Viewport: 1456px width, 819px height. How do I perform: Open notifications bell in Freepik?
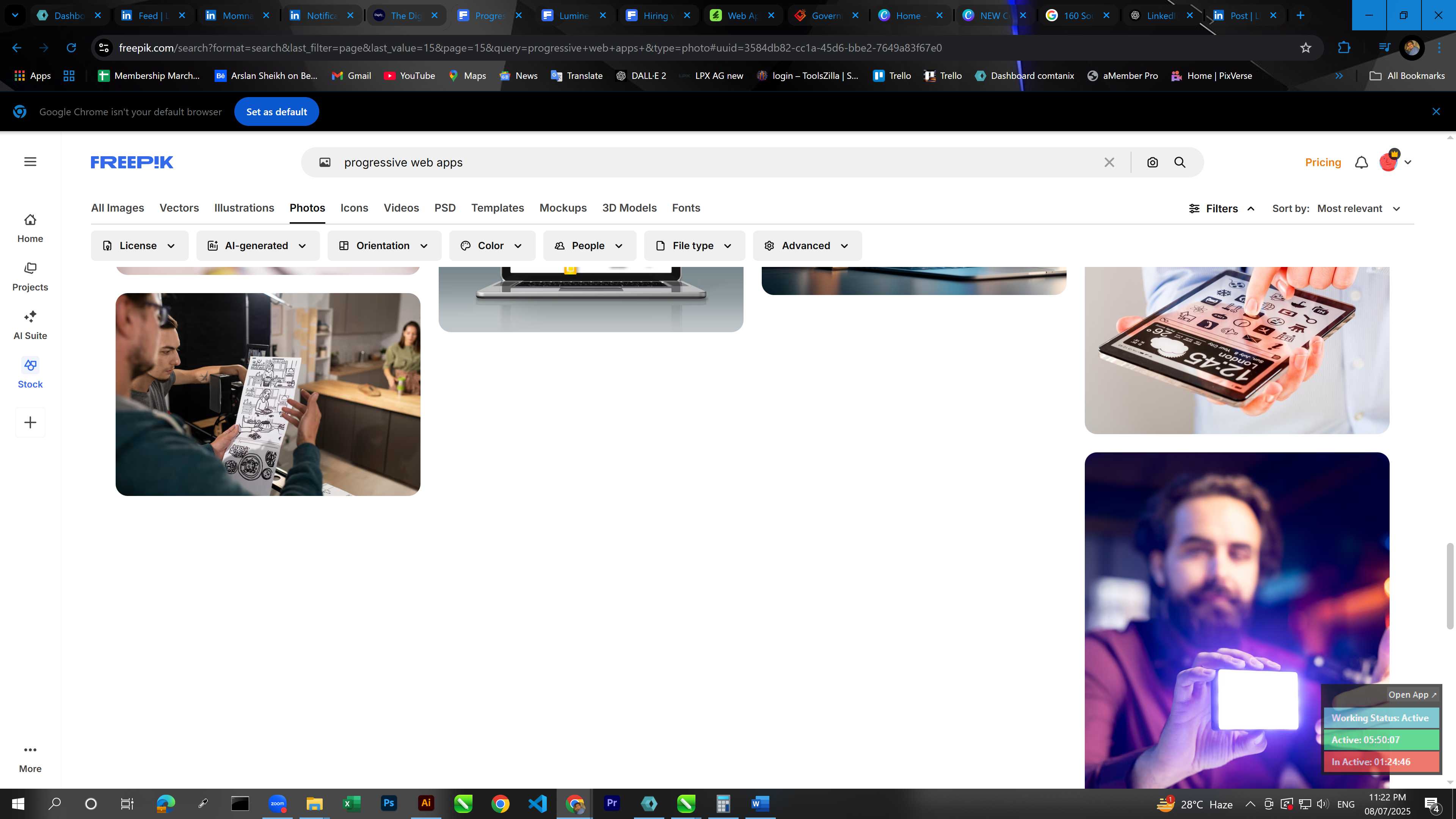1362,162
